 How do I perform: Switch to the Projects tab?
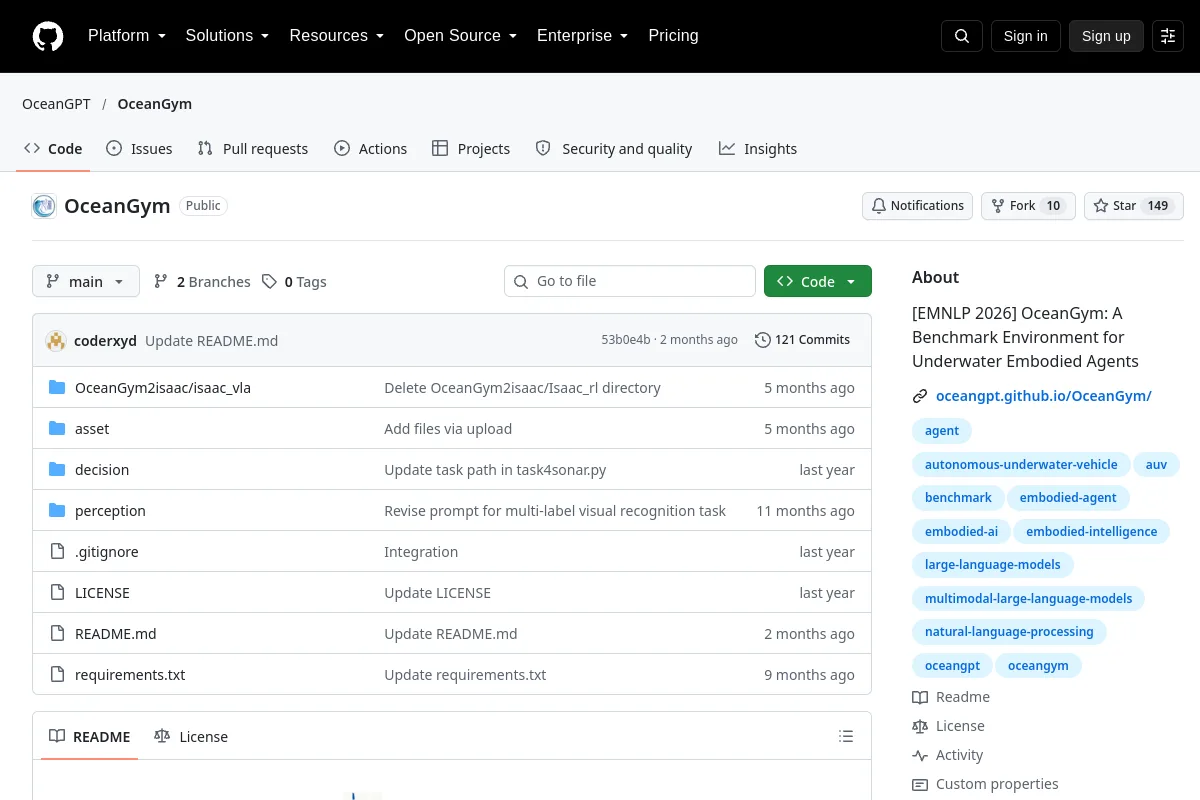[471, 149]
